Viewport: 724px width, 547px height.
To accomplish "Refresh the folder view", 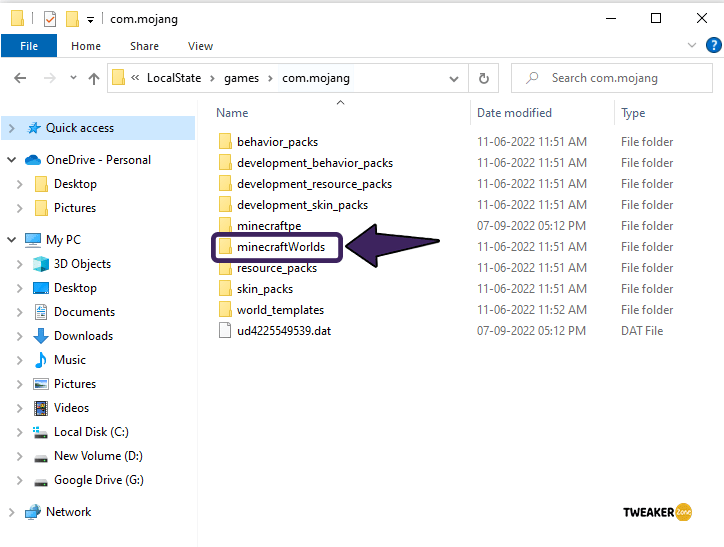I will [x=483, y=78].
